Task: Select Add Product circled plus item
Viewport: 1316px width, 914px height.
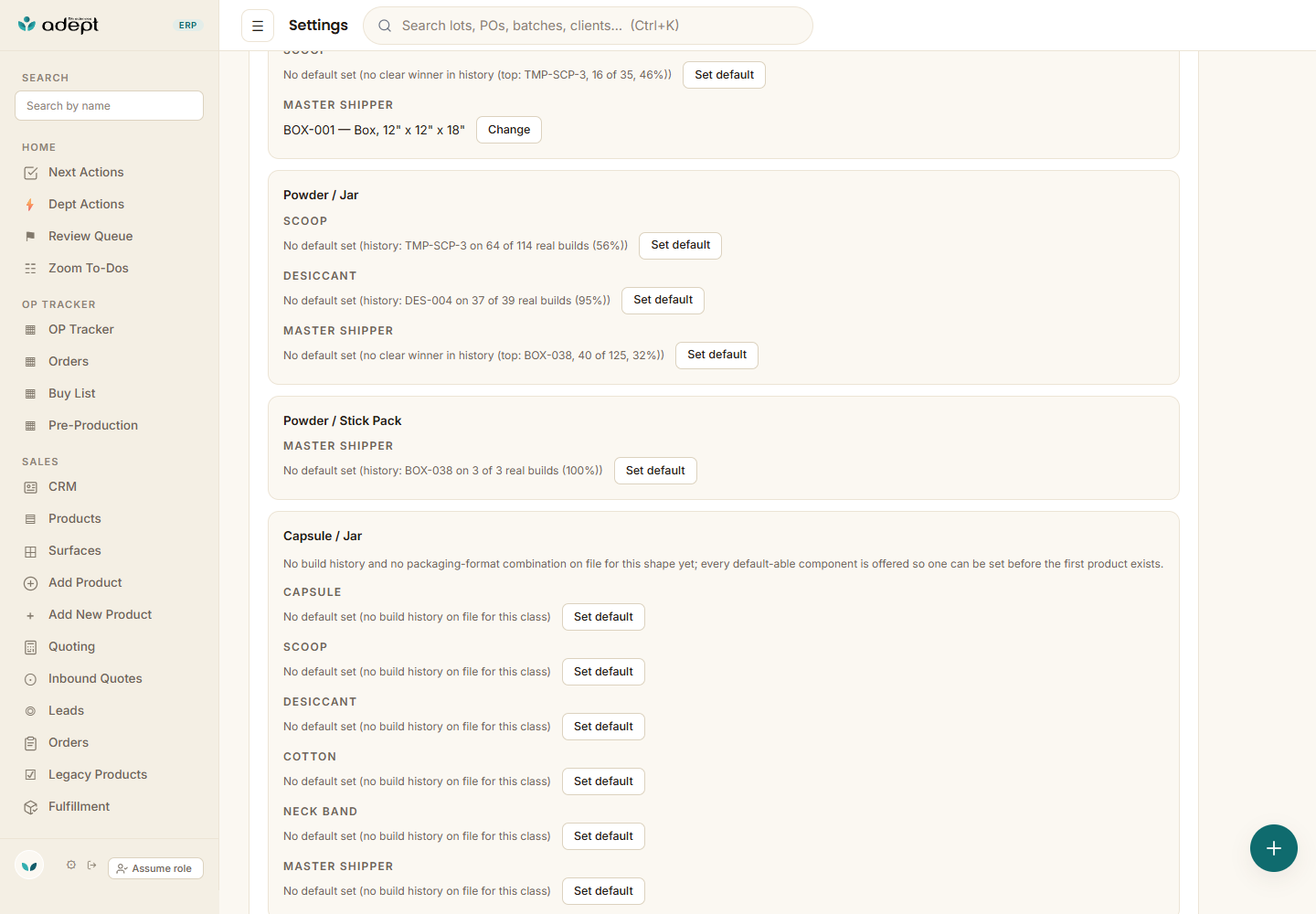Action: pos(109,582)
